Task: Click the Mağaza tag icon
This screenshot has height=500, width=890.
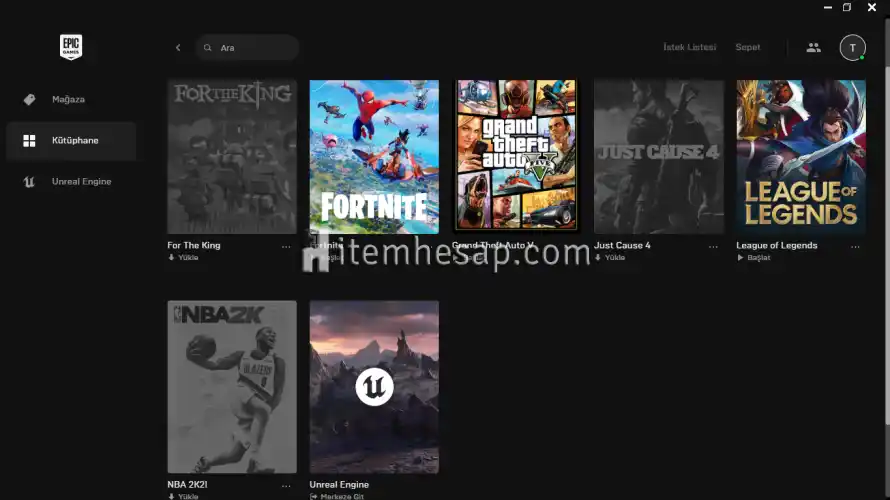Action: pos(30,100)
